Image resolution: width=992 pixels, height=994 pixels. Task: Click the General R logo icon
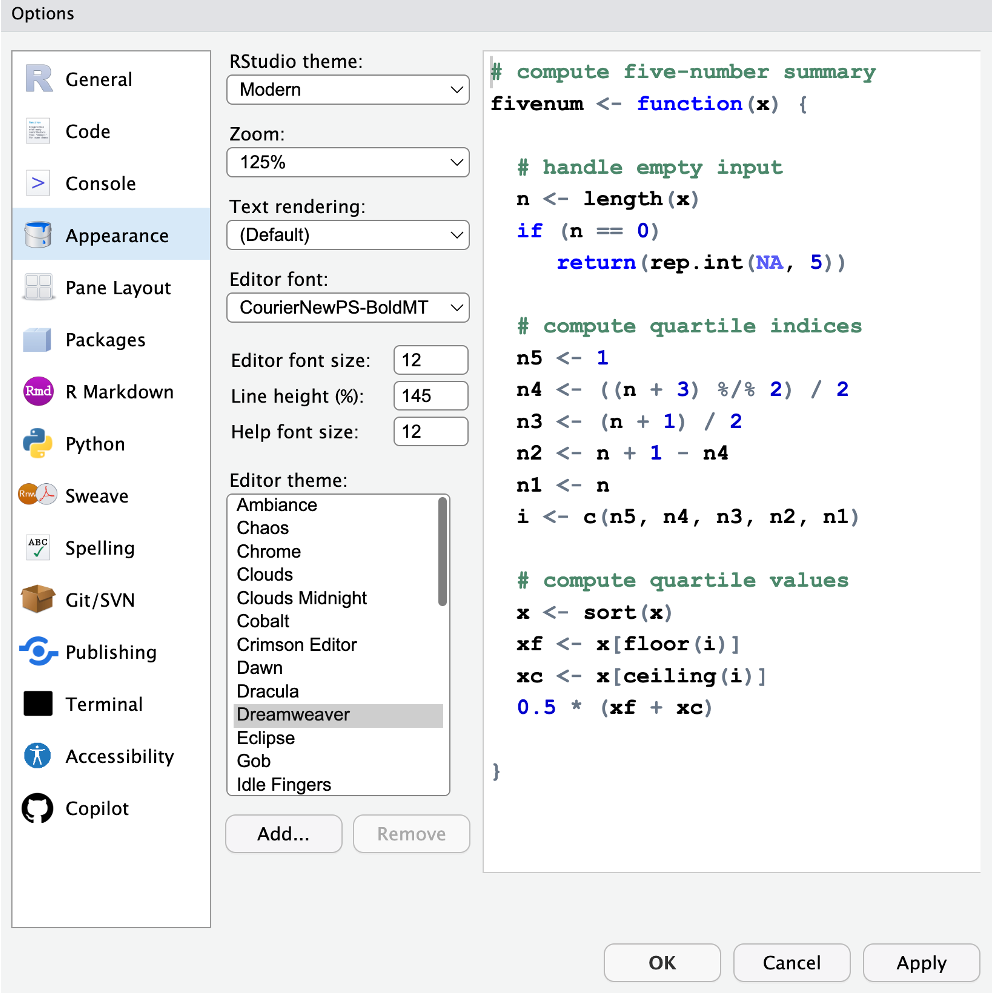38,79
